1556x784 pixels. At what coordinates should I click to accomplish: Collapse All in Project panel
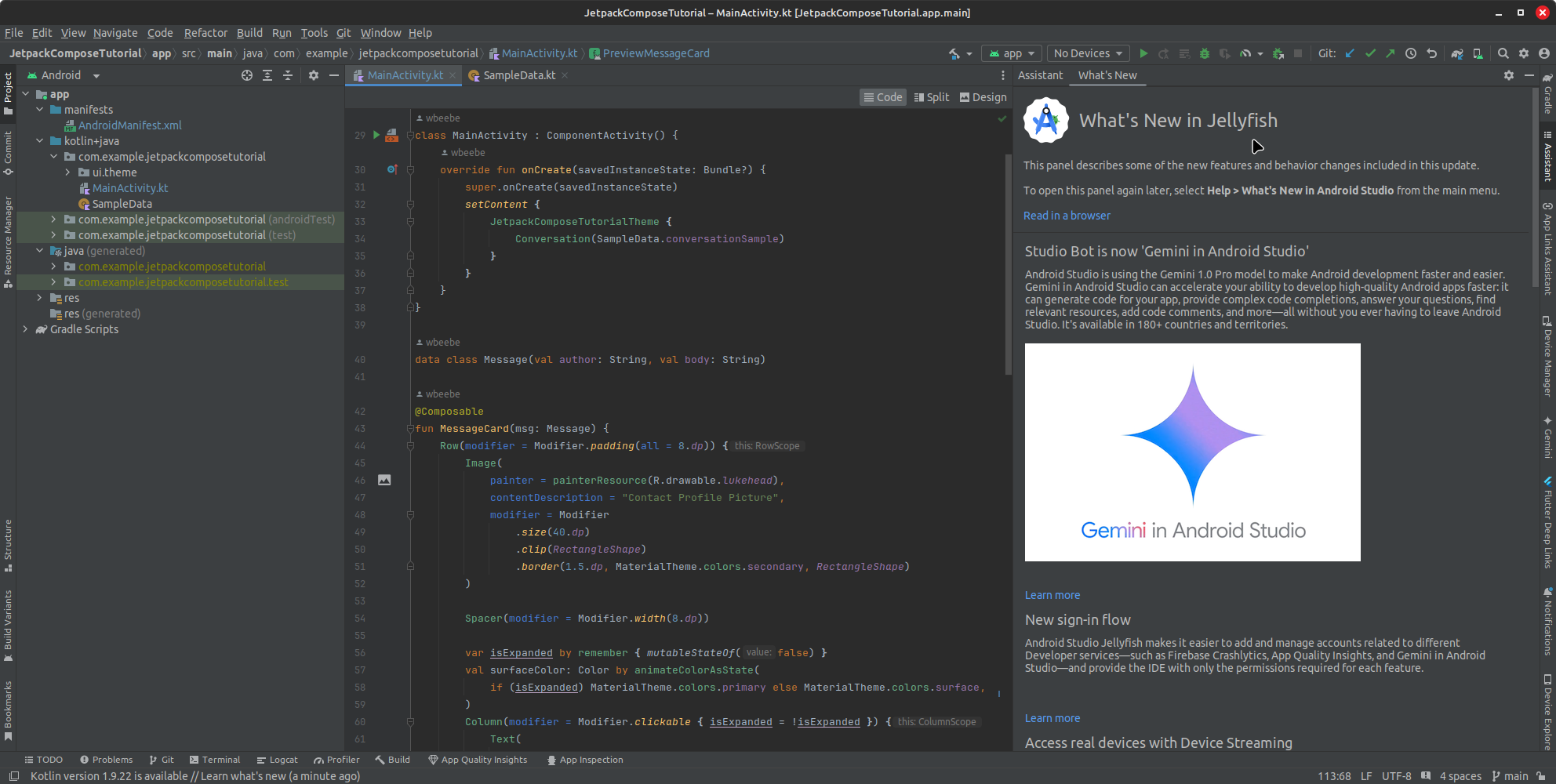tap(288, 75)
